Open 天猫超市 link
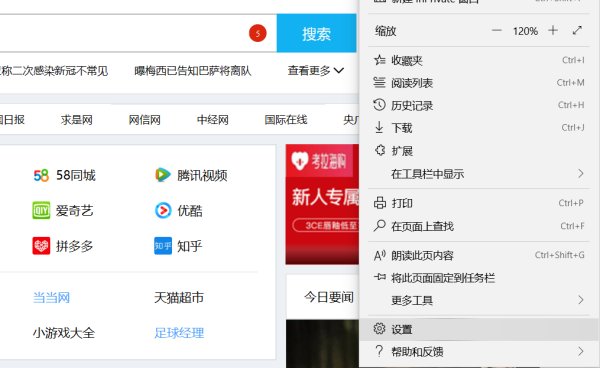The width and height of the screenshot is (600, 368). click(x=179, y=298)
